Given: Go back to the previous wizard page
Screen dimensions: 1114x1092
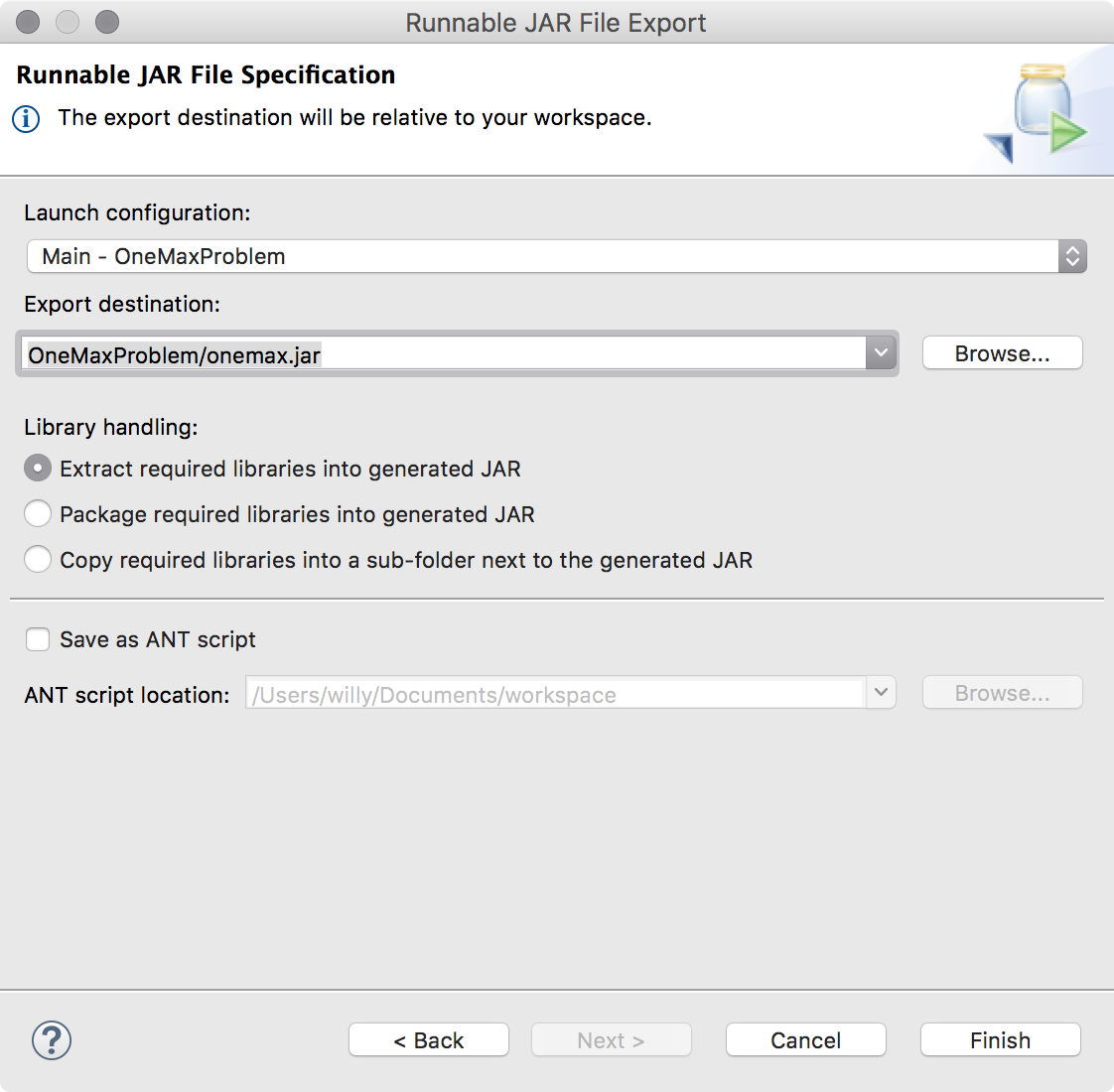Looking at the screenshot, I should tap(428, 1039).
